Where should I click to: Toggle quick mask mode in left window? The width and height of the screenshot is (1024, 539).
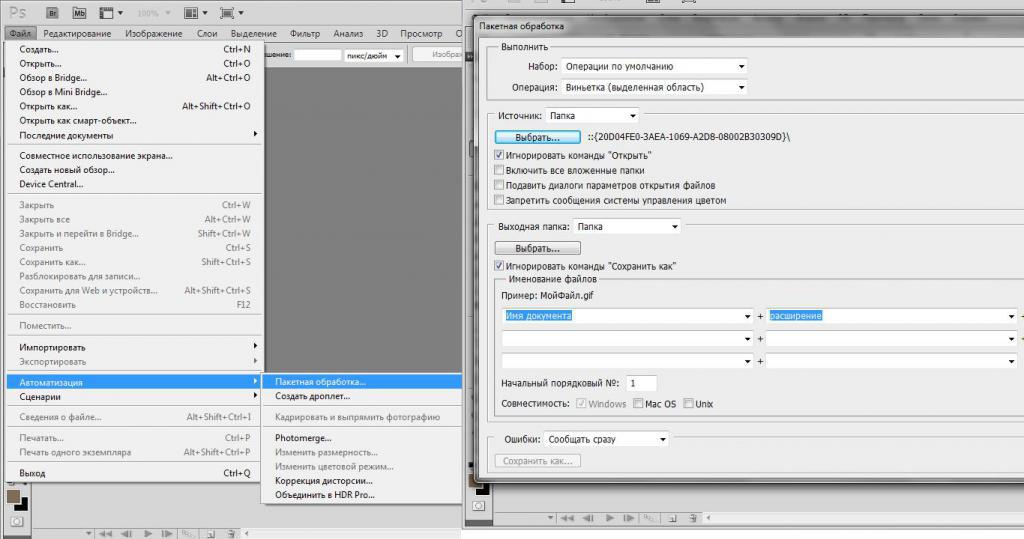point(16,521)
